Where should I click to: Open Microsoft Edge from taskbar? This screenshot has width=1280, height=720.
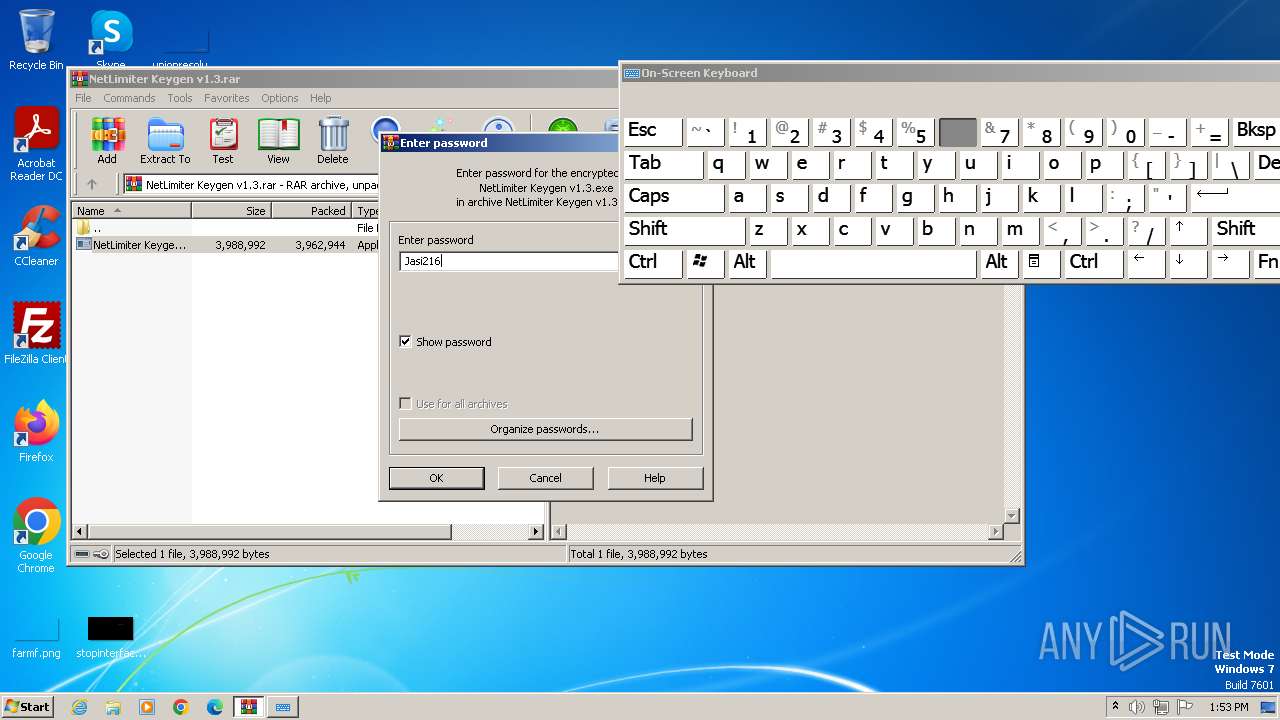point(215,707)
